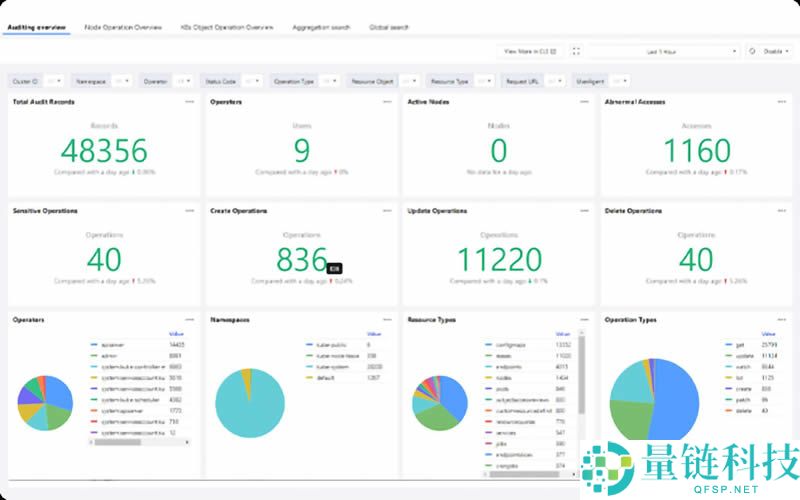
Task: Open more options on Namespaces chart
Action: [387, 320]
